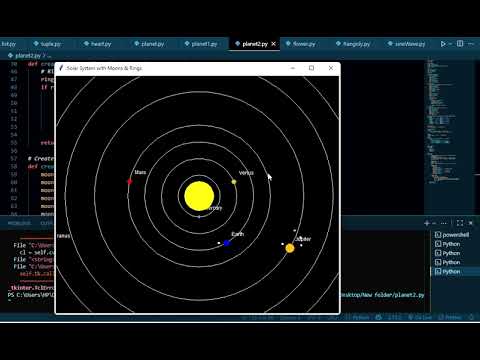Run the Python file with the play icon

pyautogui.click(x=443, y=44)
